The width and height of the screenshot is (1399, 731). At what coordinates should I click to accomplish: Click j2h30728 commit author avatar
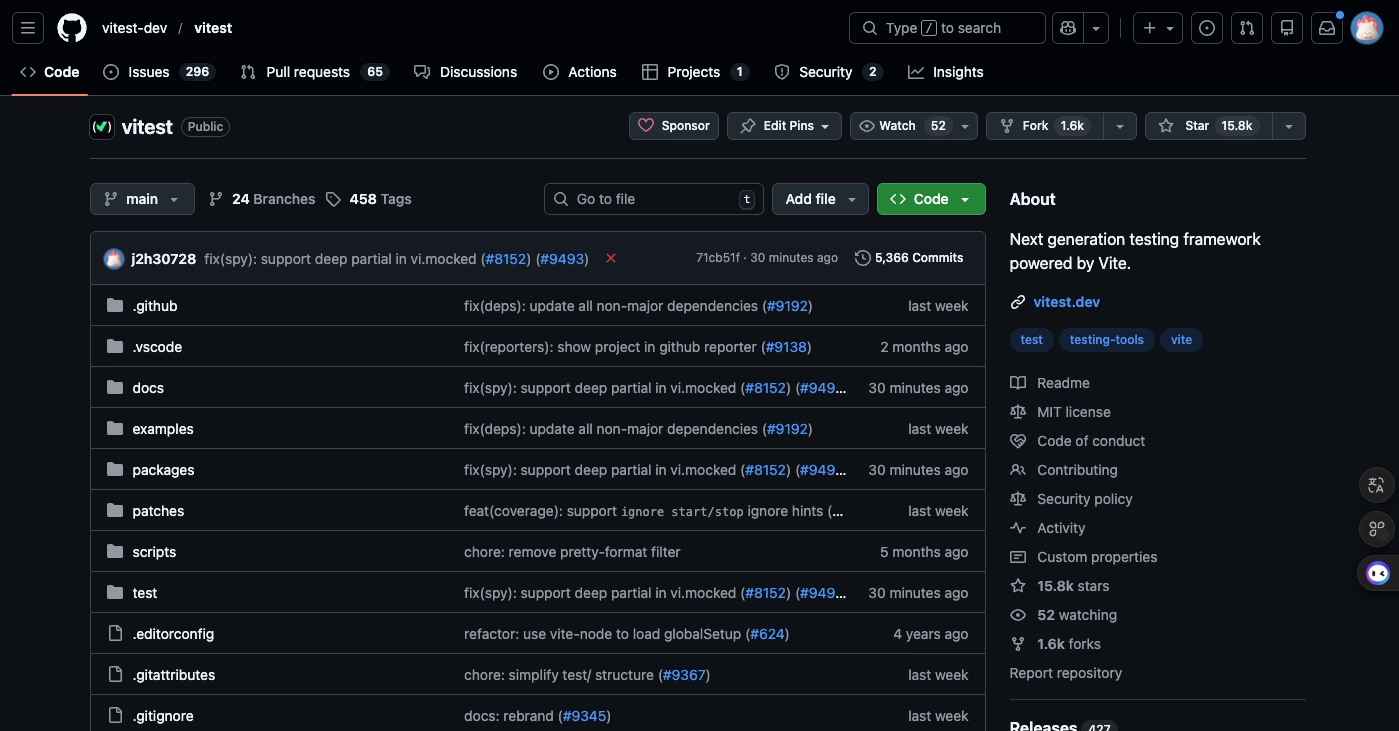(x=114, y=259)
